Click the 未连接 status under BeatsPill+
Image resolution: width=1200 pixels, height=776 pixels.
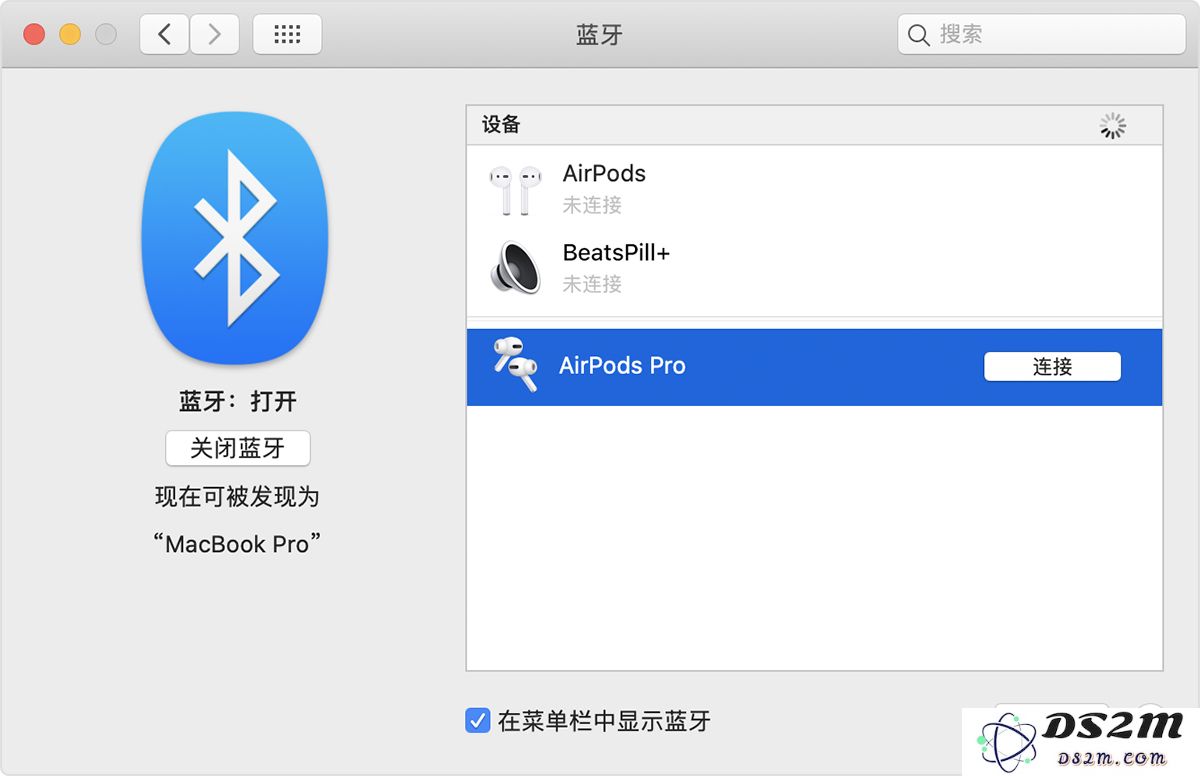tap(592, 284)
